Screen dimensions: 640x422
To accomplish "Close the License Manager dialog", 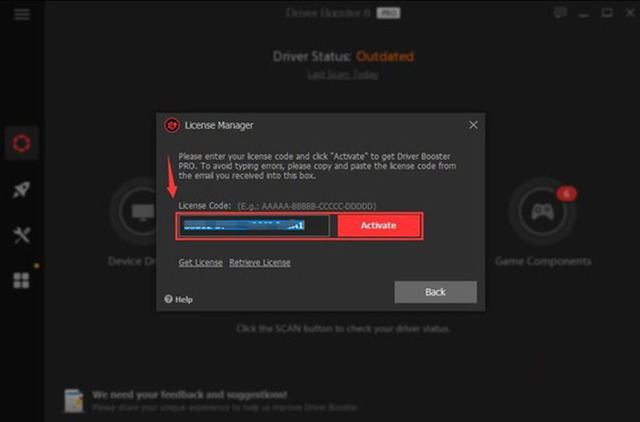I will [473, 125].
